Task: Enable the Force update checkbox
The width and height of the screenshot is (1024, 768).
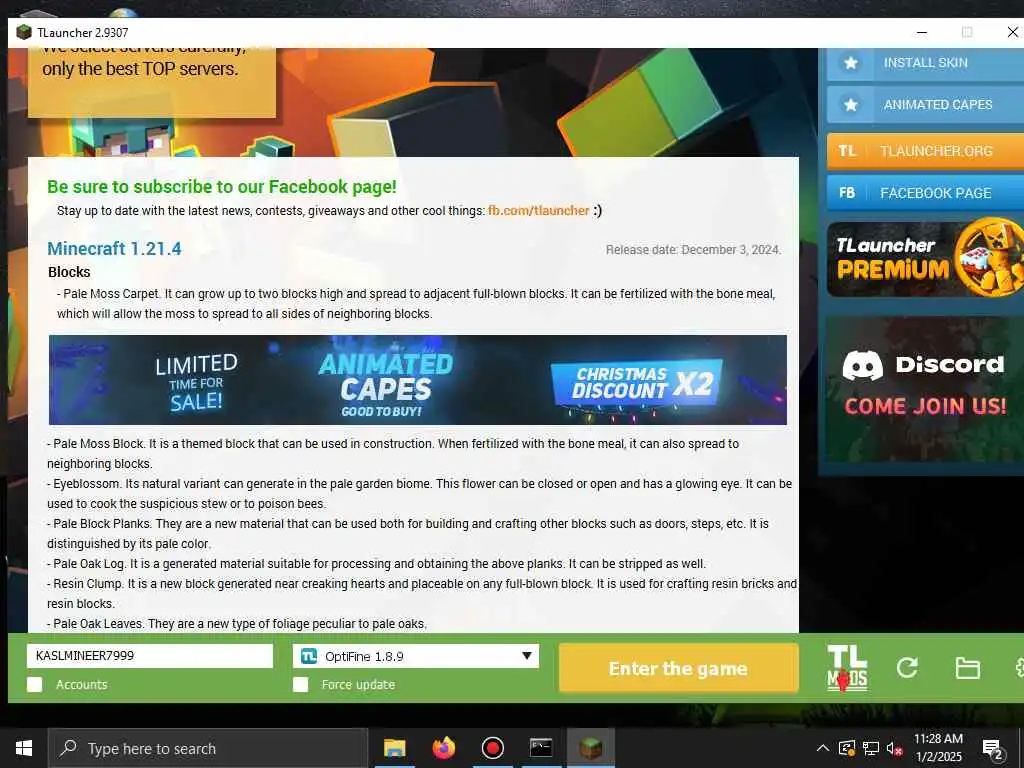Action: (x=300, y=684)
